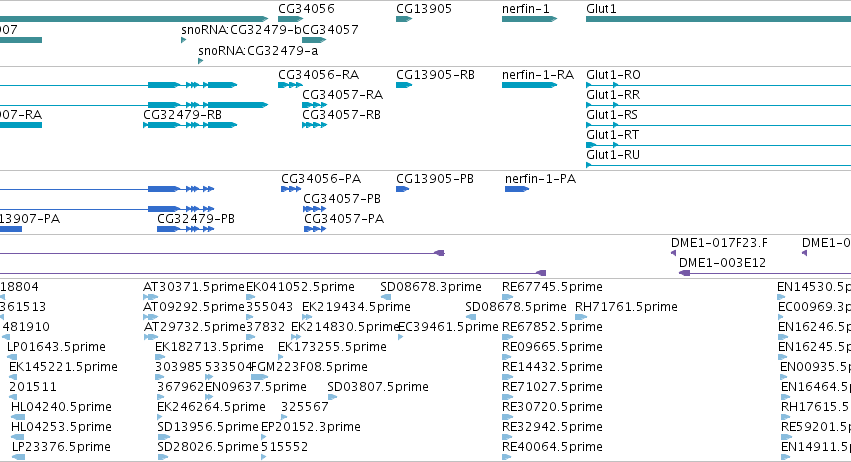
Task: Select transcript CG34057-RB label
Action: [341, 115]
